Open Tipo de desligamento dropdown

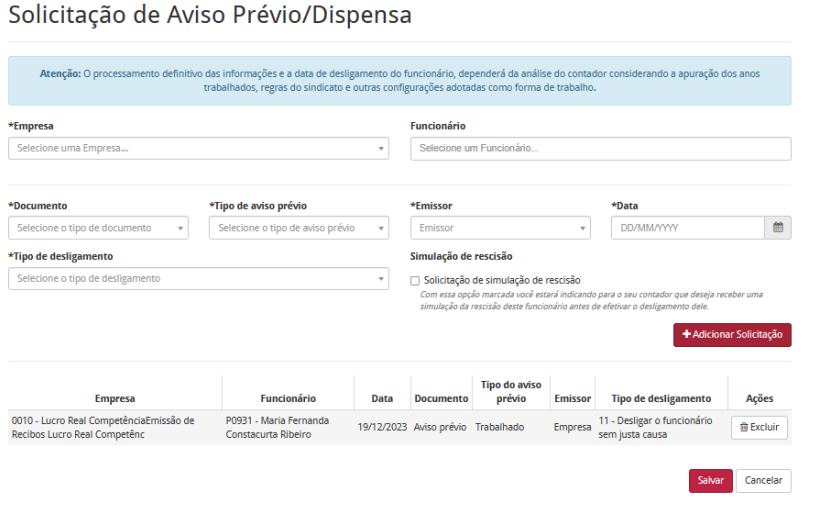click(x=198, y=278)
